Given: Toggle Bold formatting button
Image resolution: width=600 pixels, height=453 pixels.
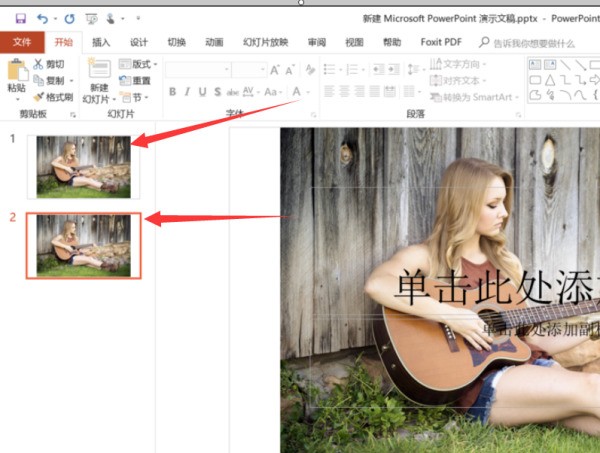Looking at the screenshot, I should [172, 92].
